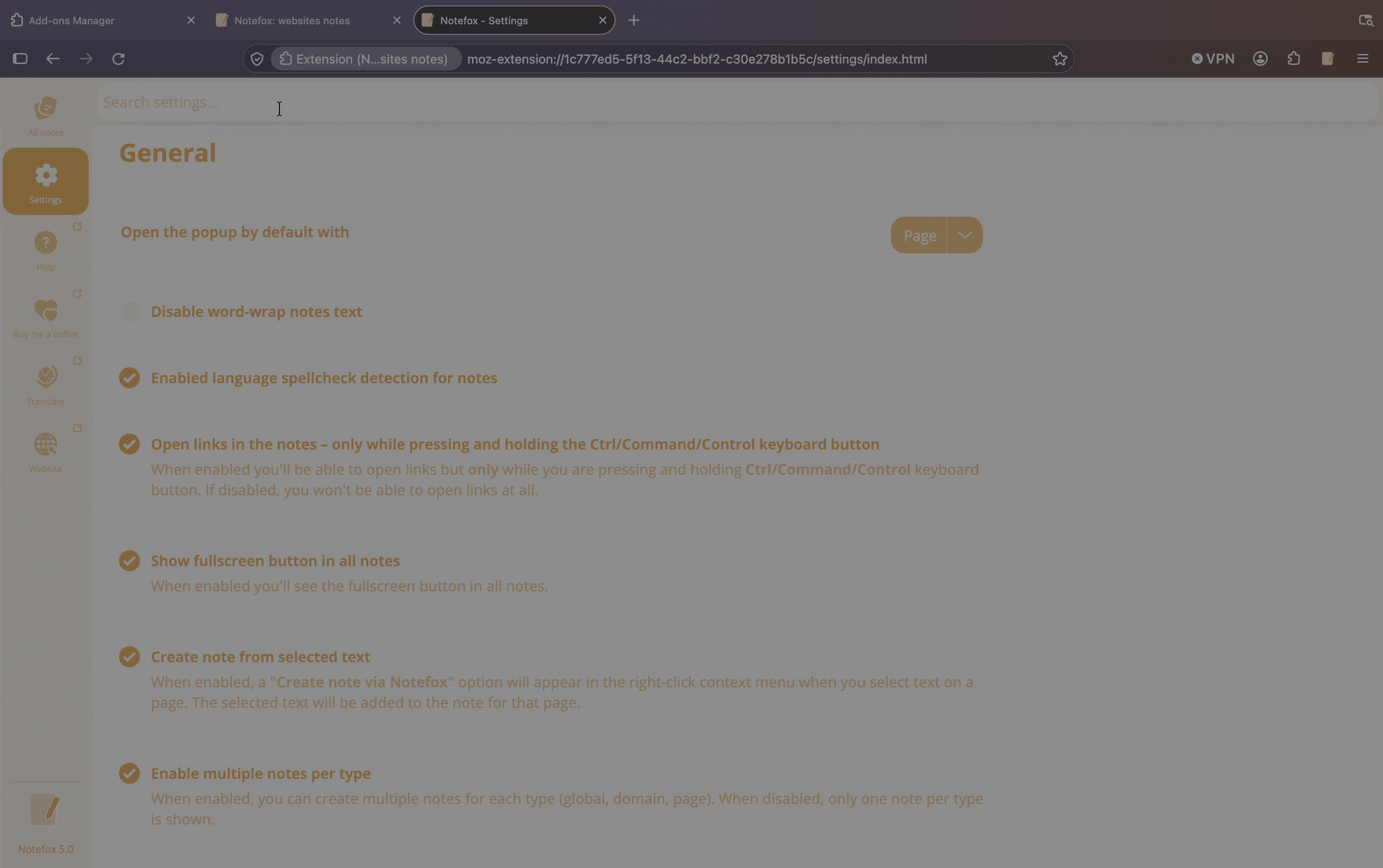
Task: Click the Notefox 5.0 logo
Action: (x=45, y=809)
